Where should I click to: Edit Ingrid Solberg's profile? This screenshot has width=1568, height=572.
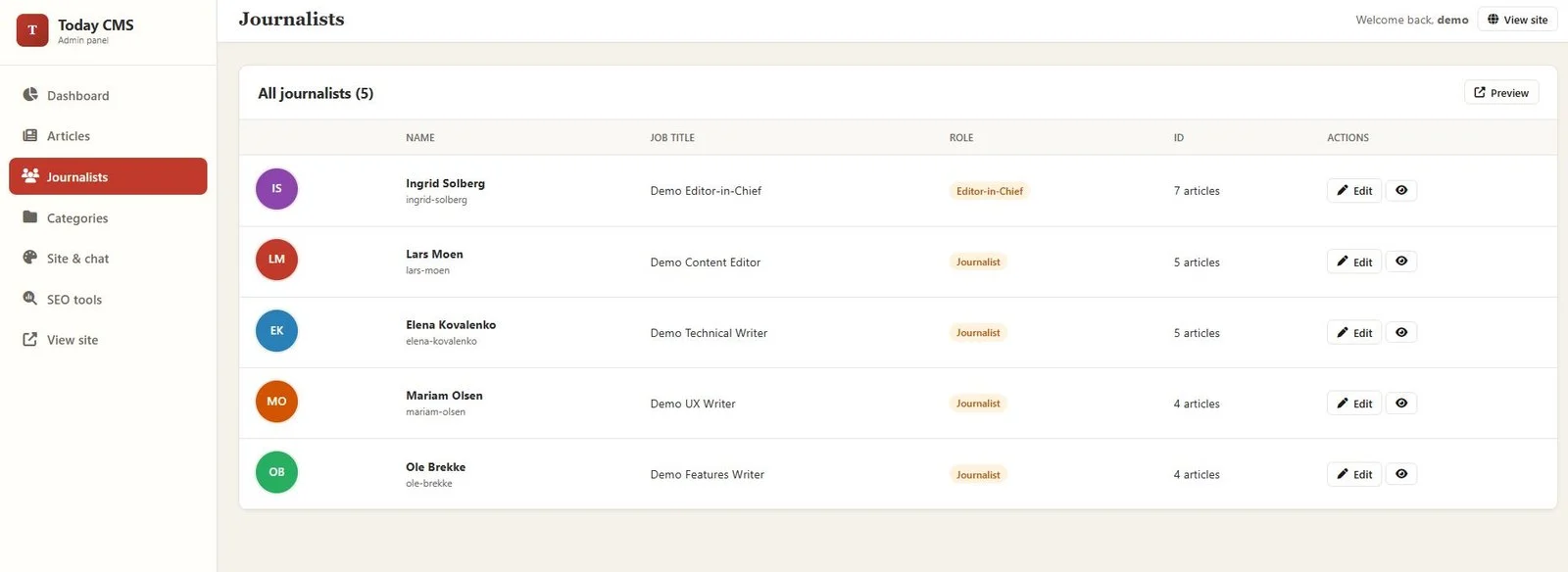pos(1354,190)
